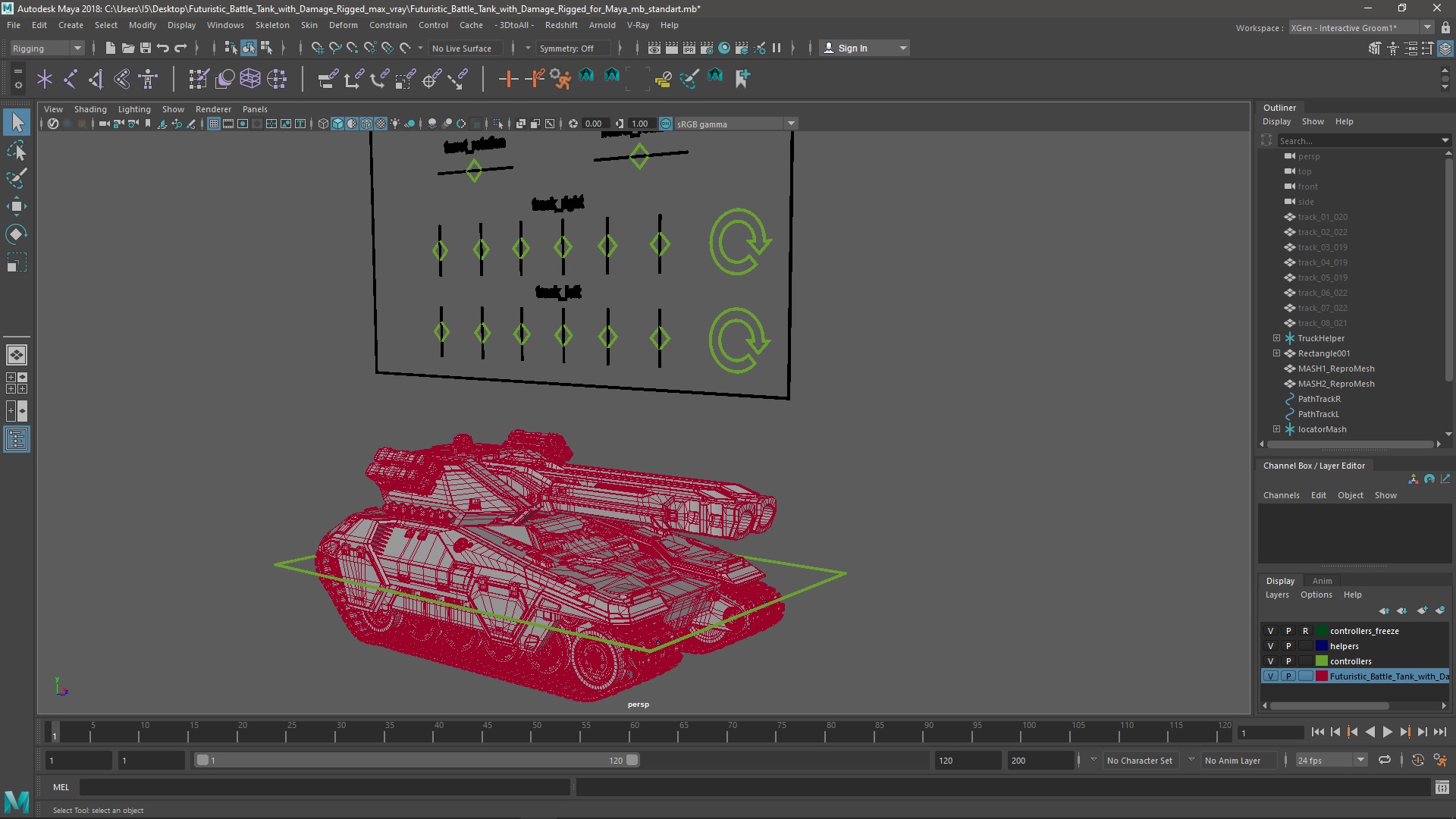Play forward in the timeline

[x=1387, y=732]
